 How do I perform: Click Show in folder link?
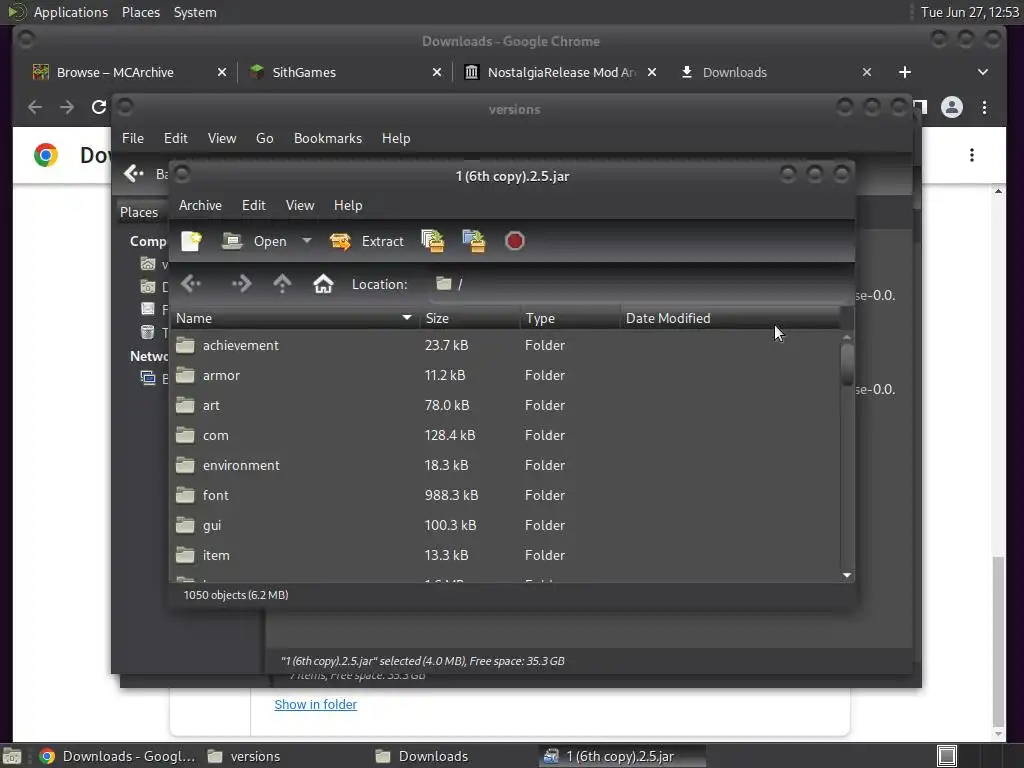click(x=315, y=704)
